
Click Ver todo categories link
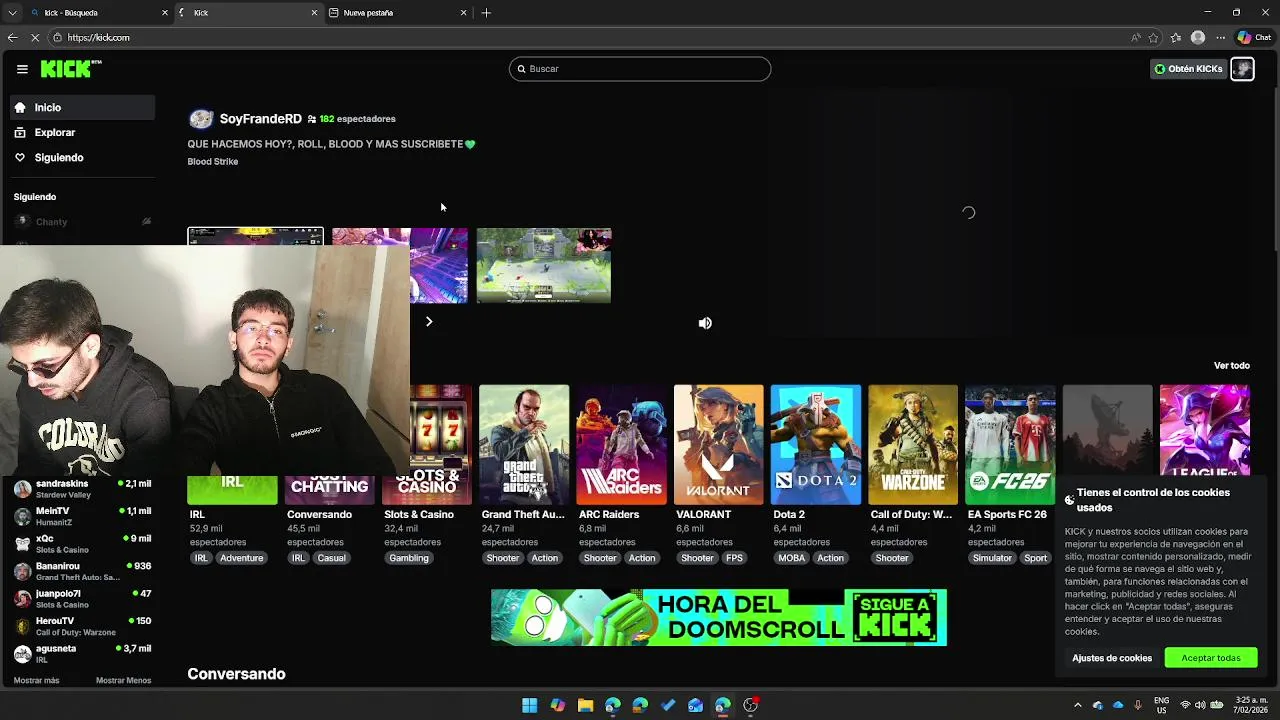tap(1232, 366)
